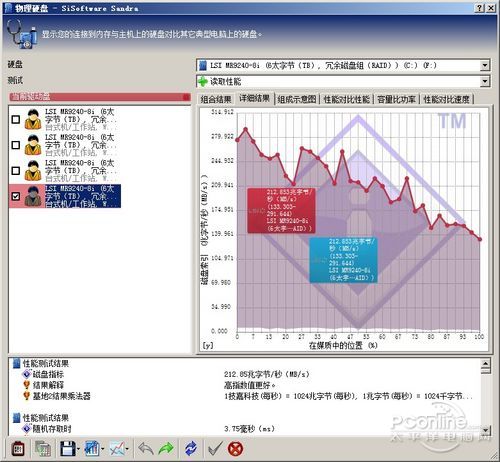This screenshot has height=462, width=500.
Task: Switch to the 性能对比性能 tab
Action: click(x=347, y=99)
